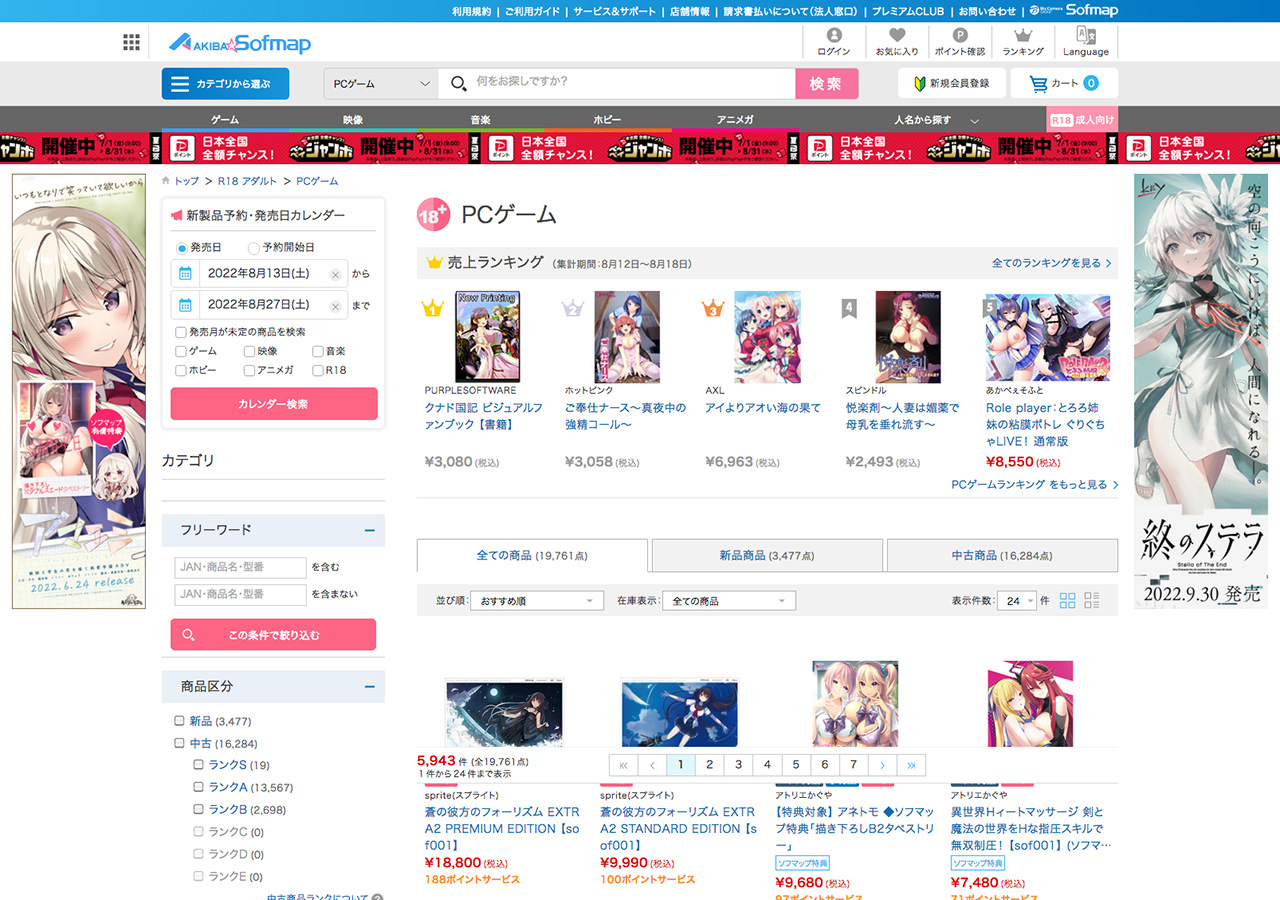Open the sort order おすすめ順 dropdown
The width and height of the screenshot is (1280, 900).
click(537, 601)
